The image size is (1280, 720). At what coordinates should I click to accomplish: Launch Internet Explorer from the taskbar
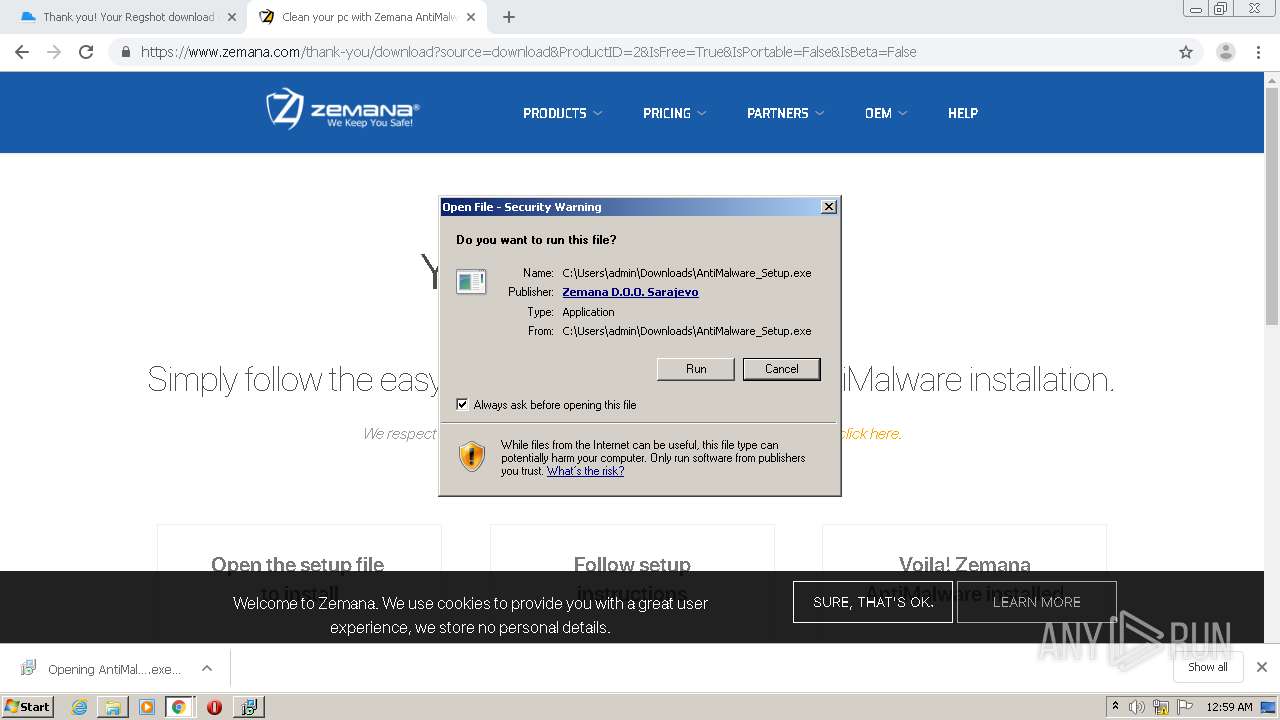(x=80, y=707)
